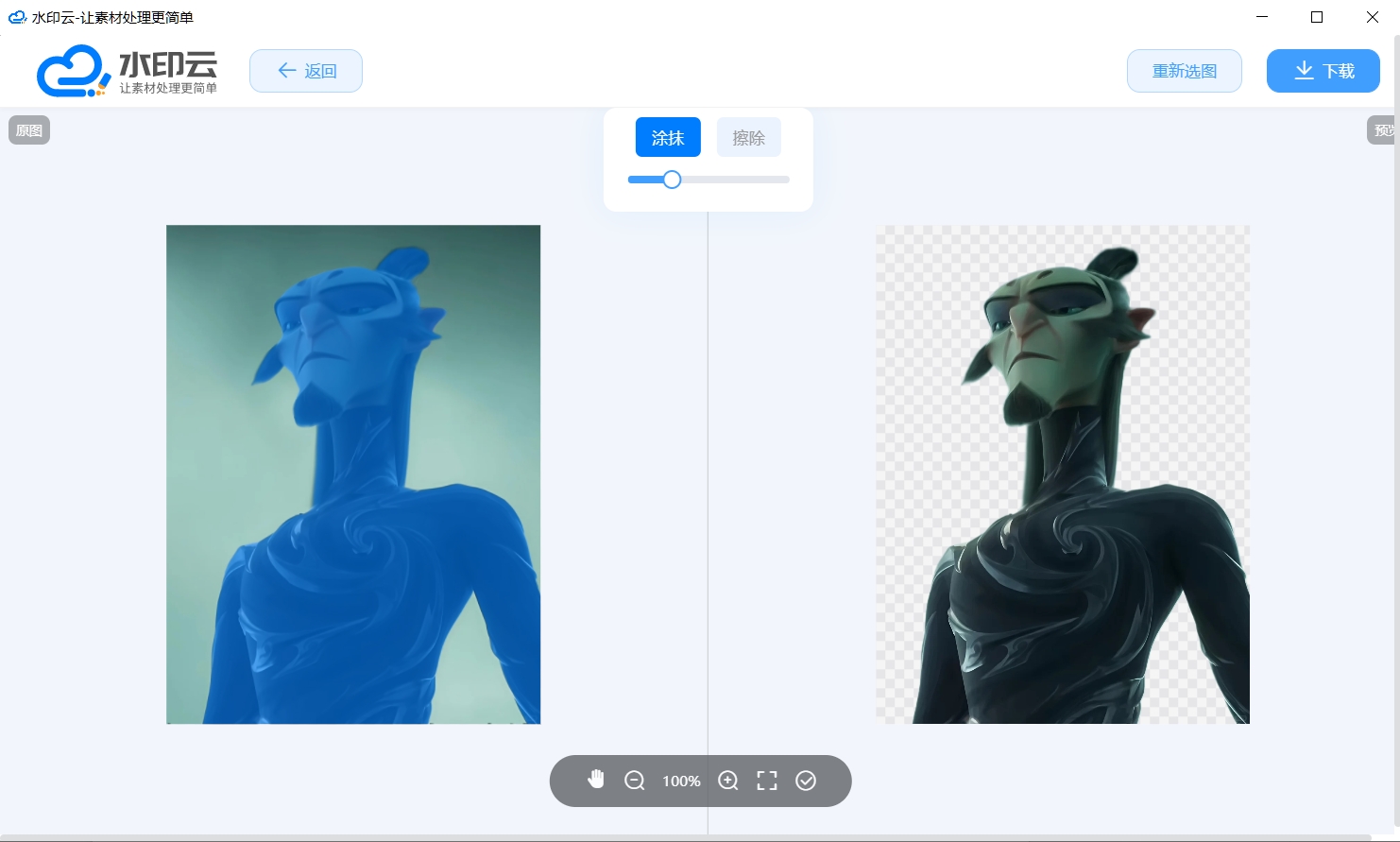The height and width of the screenshot is (842, 1400).
Task: Confirm edits with the checkmark icon
Action: pyautogui.click(x=806, y=781)
